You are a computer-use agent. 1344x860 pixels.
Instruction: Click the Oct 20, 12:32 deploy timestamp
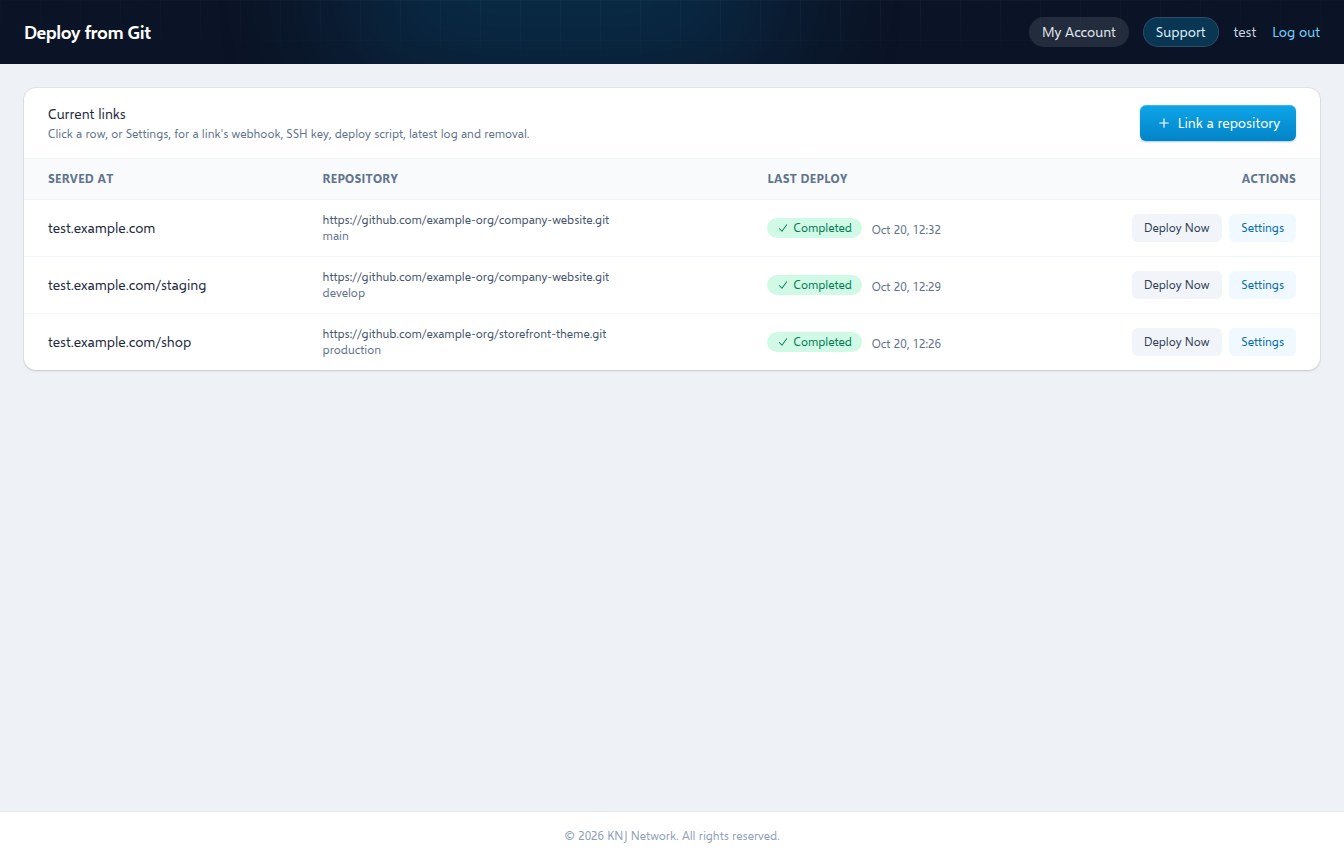[906, 229]
